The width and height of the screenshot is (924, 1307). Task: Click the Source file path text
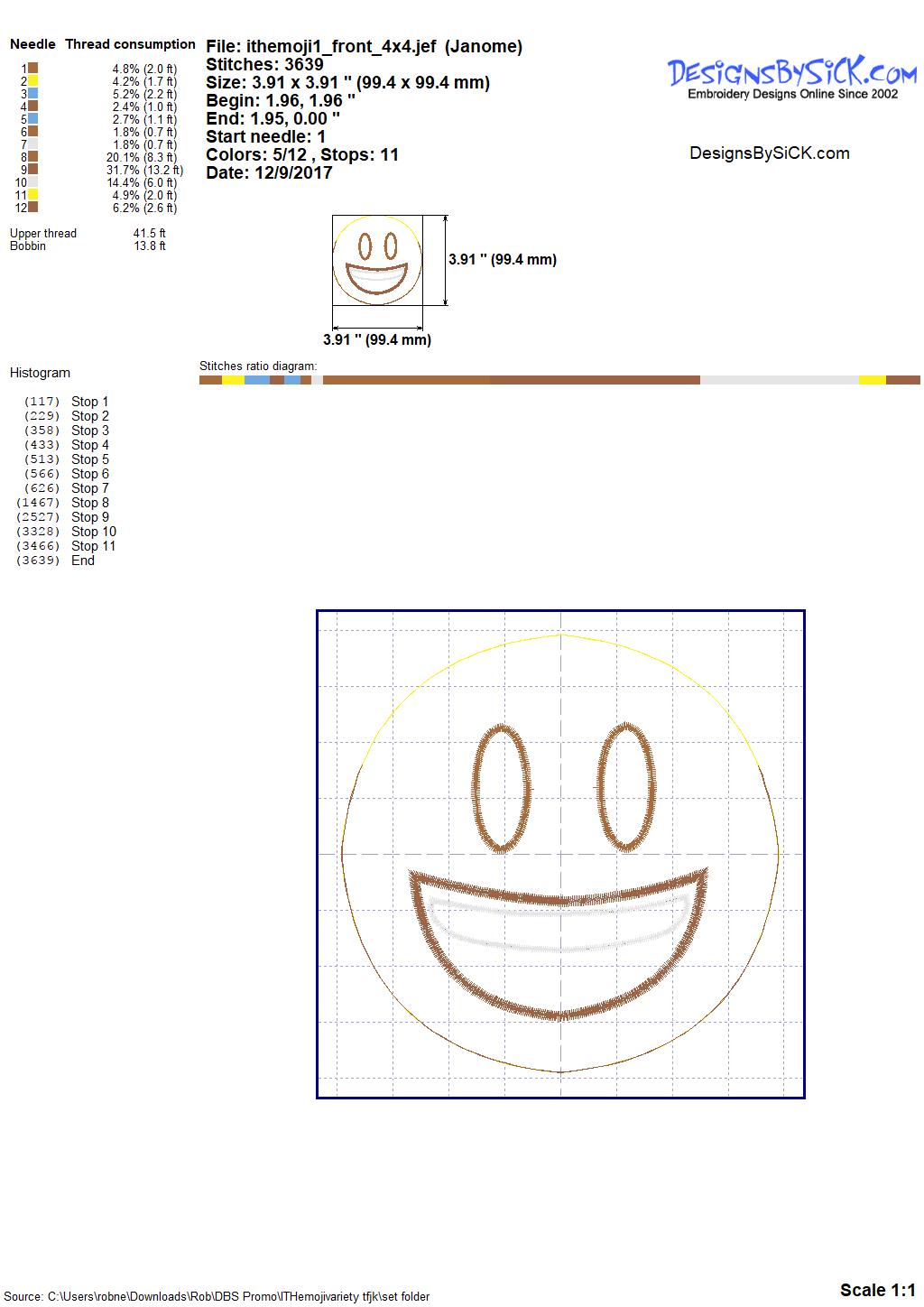(217, 1297)
